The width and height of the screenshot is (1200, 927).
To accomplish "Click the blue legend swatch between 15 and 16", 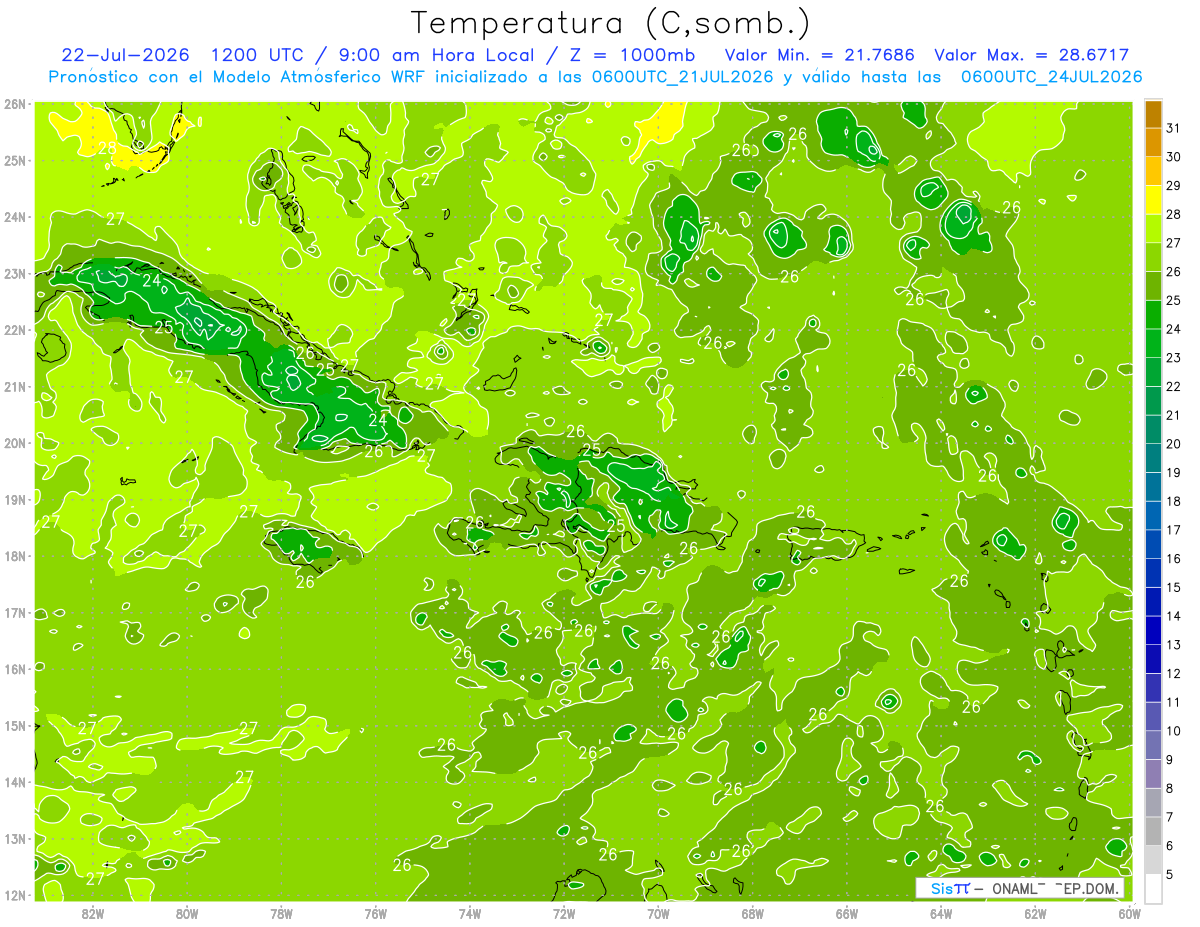I will point(1153,573).
